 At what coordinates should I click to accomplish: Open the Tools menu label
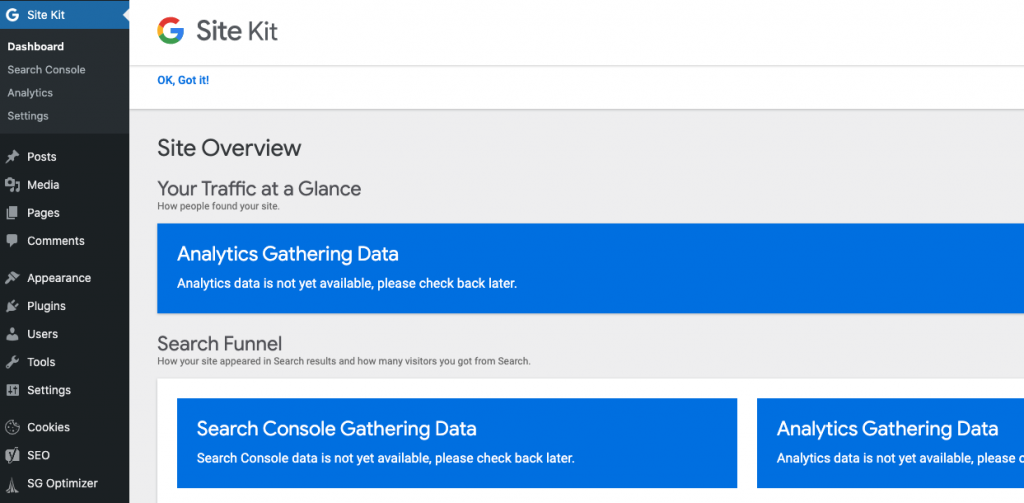41,363
